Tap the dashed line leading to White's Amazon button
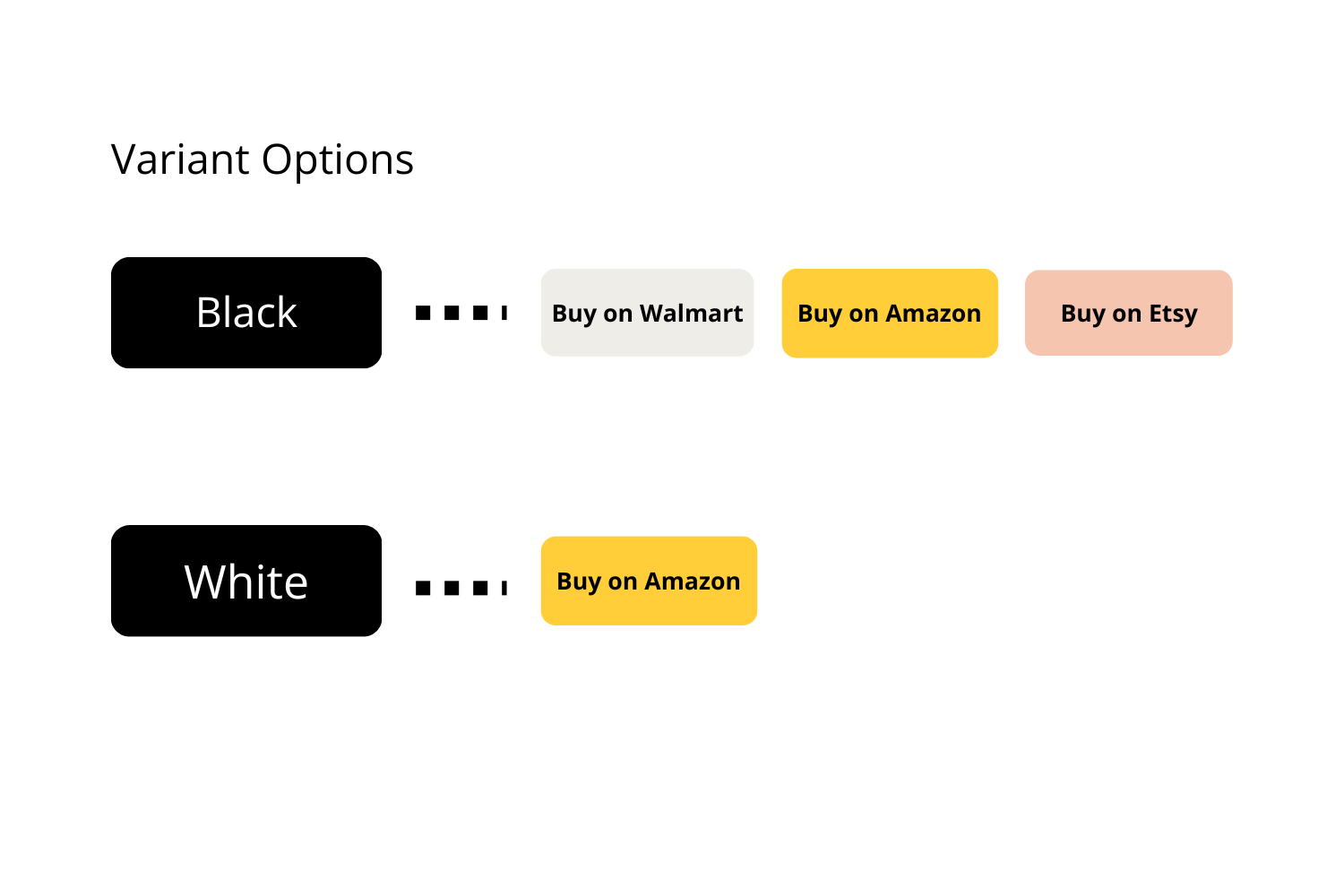The image size is (1344, 896). click(461, 588)
